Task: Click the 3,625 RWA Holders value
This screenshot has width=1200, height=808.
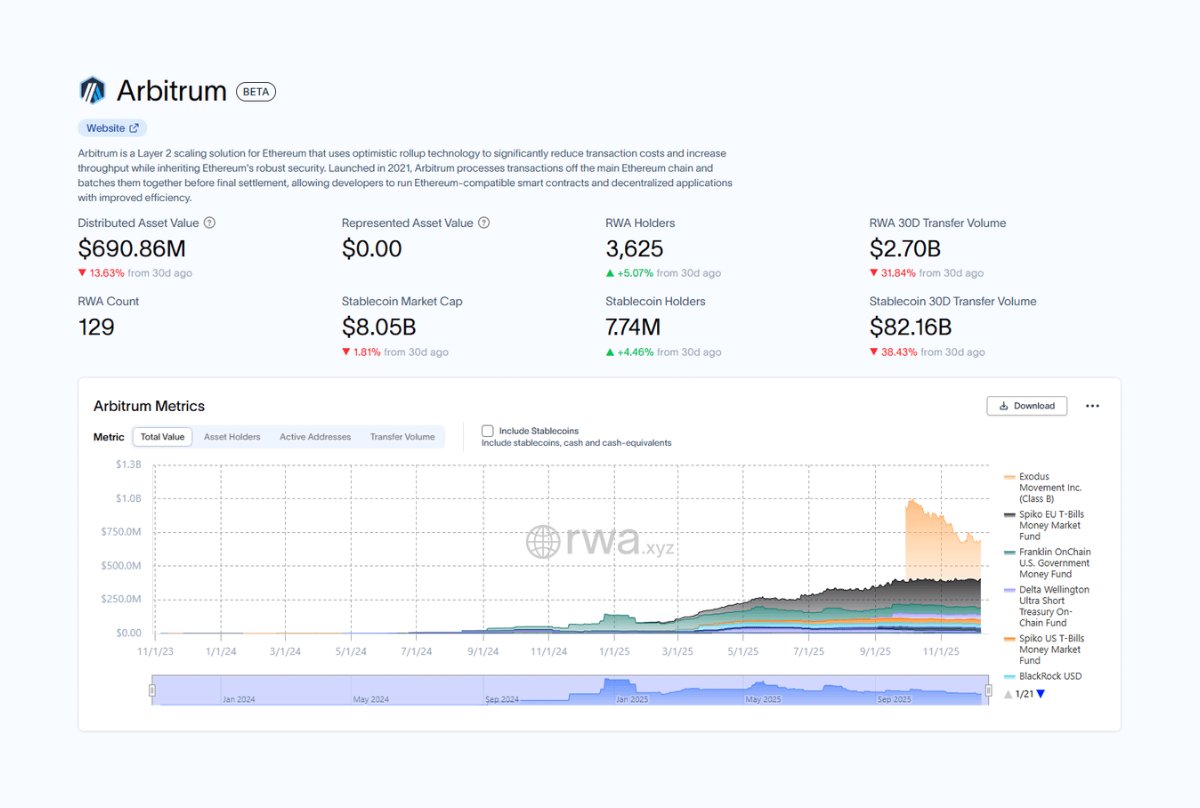Action: pos(635,249)
